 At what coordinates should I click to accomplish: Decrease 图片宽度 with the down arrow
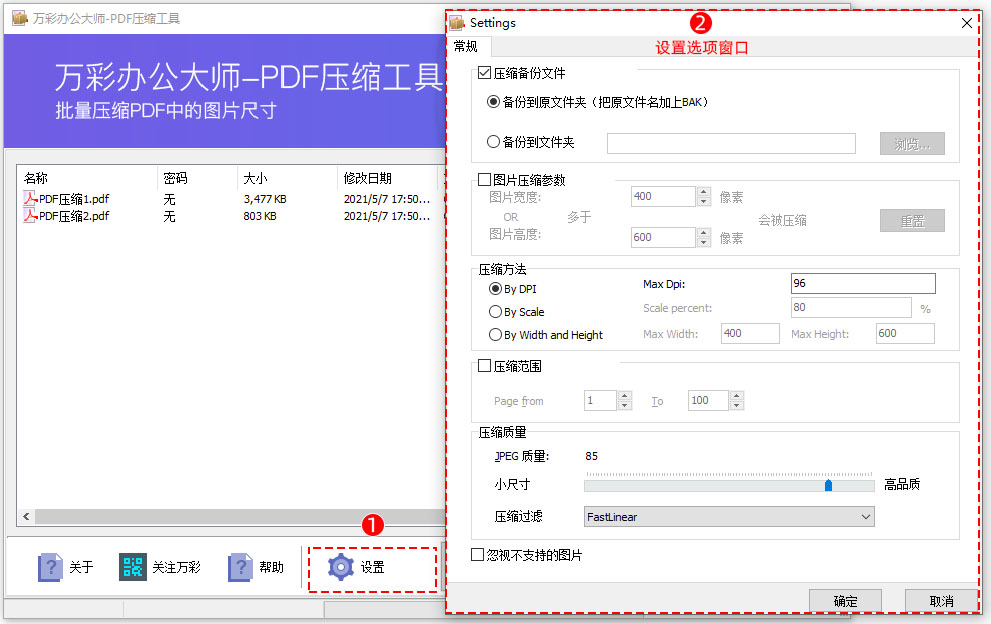pos(704,202)
